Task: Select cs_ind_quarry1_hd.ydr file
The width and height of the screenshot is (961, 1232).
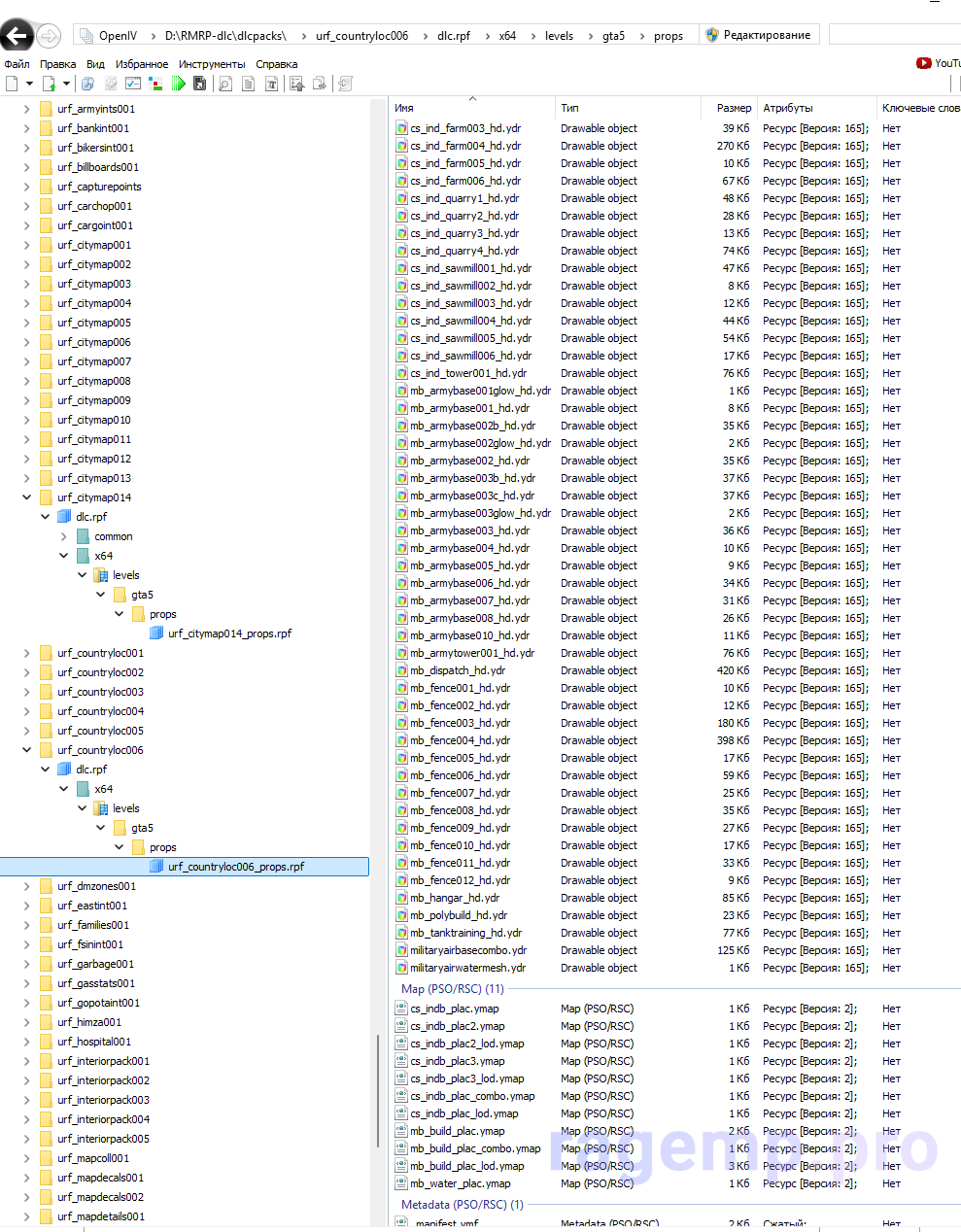Action: tap(464, 198)
